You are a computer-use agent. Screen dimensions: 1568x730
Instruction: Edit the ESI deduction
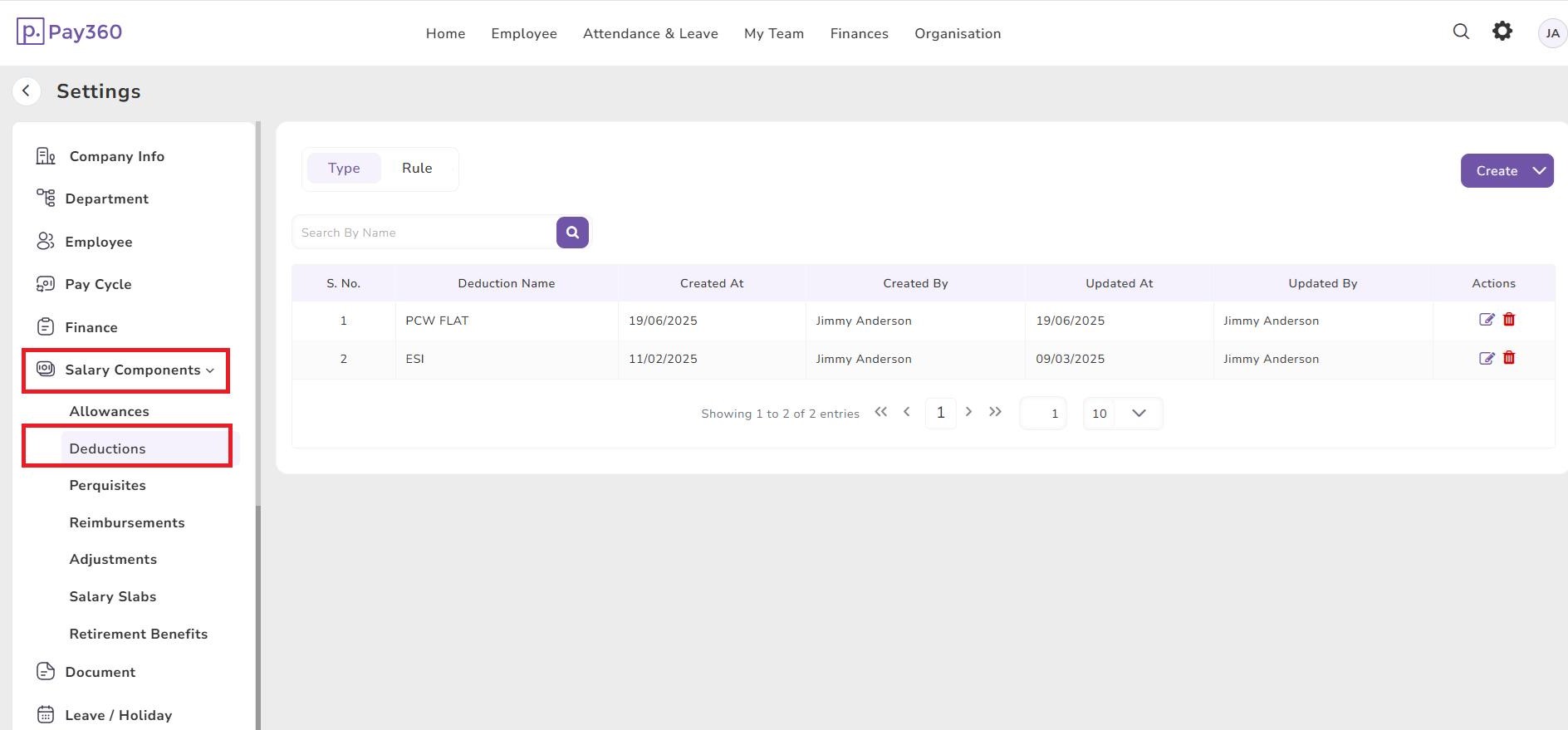tap(1487, 358)
